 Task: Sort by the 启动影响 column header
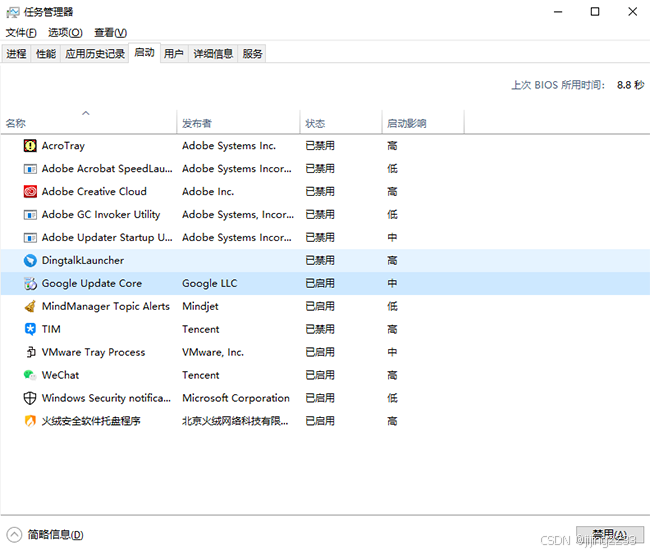click(x=423, y=123)
